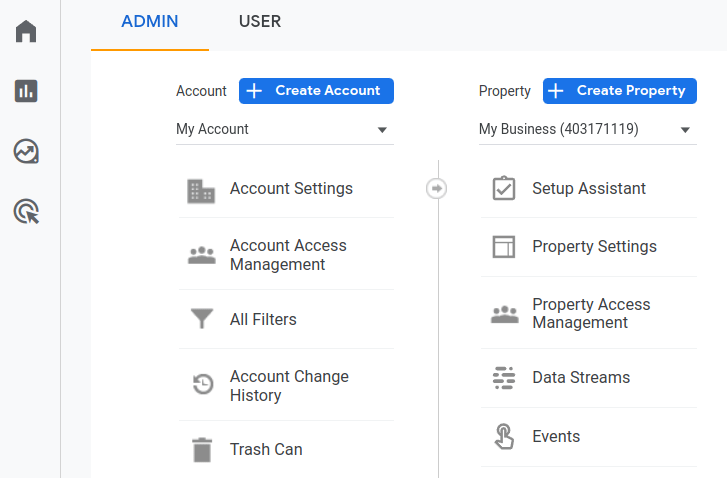Open Explore icon in left sidebar
The image size is (727, 478).
click(26, 151)
